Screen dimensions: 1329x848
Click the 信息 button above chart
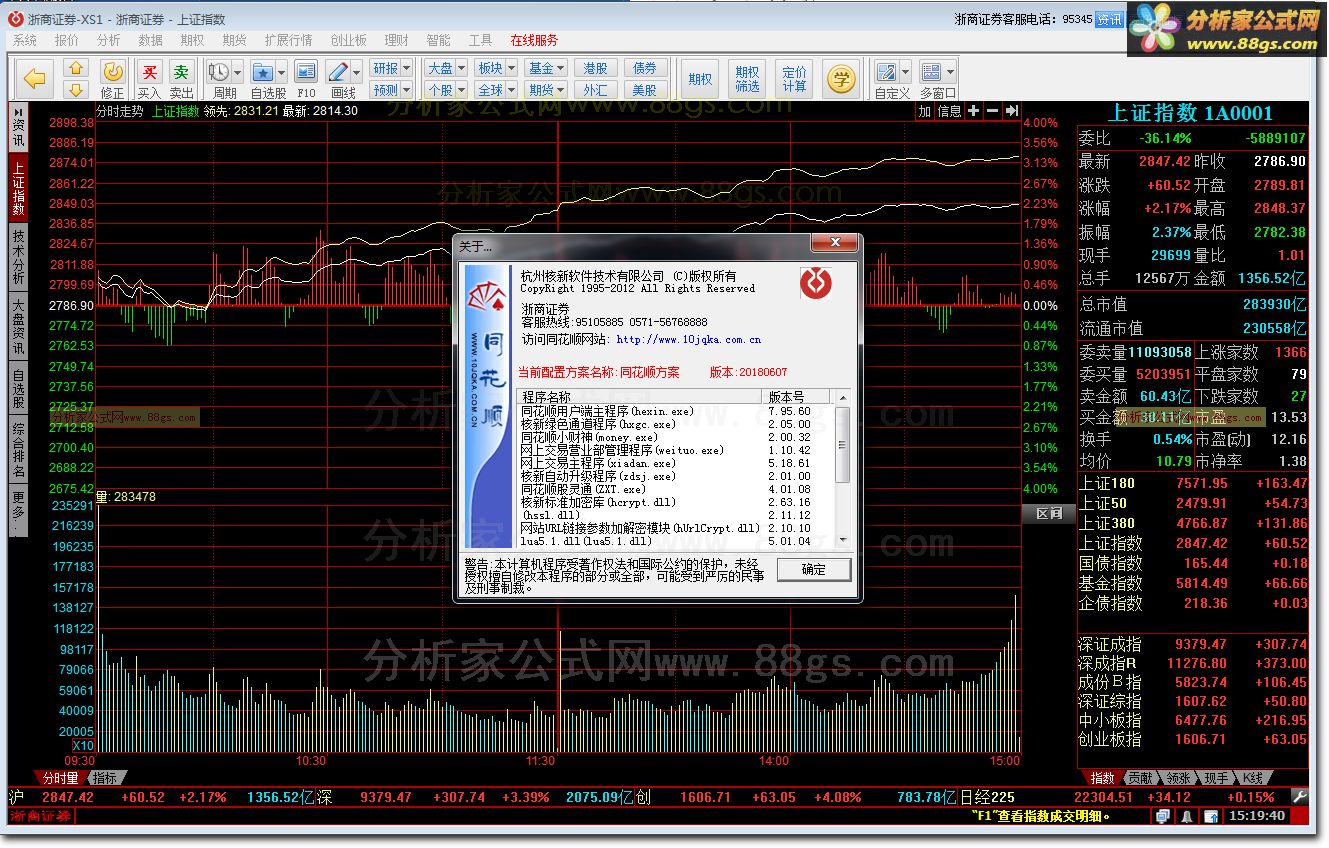click(949, 111)
